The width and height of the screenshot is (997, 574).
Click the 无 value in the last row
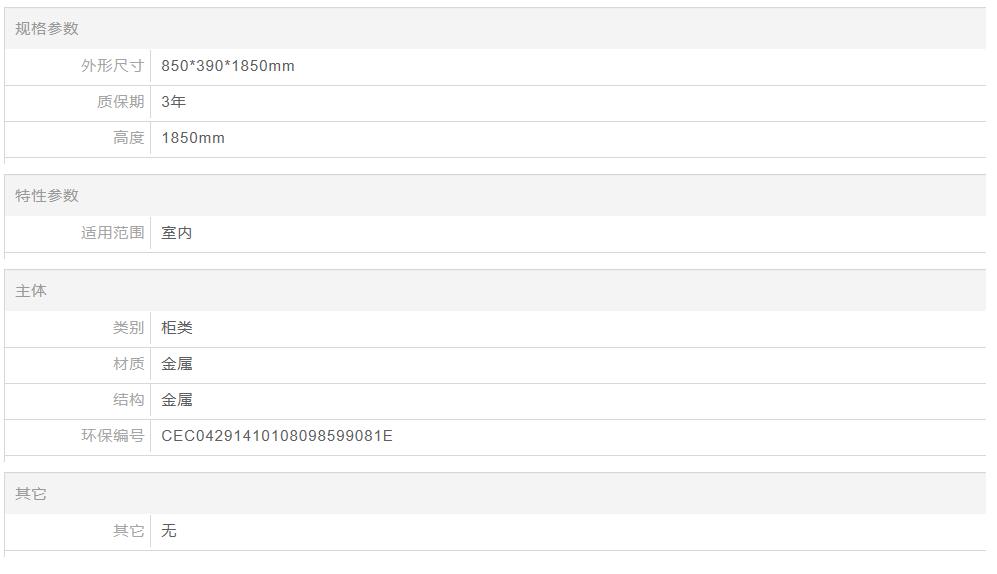(x=169, y=531)
